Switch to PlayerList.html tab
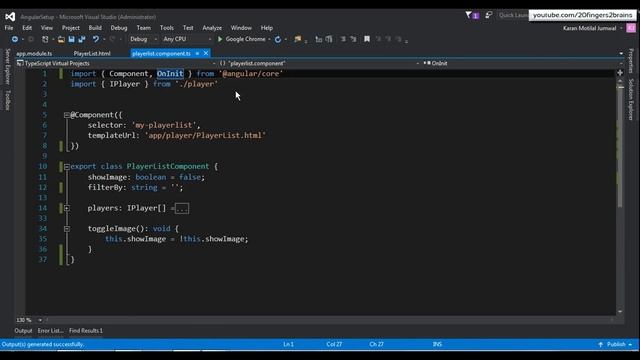640x360 pixels. [x=92, y=53]
